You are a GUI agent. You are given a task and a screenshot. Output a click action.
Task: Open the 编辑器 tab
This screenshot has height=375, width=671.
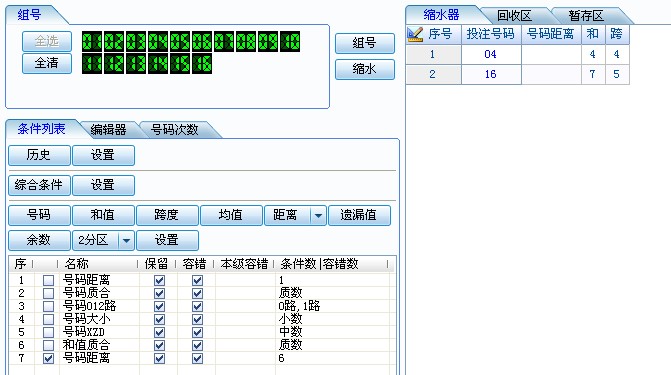click(x=108, y=129)
